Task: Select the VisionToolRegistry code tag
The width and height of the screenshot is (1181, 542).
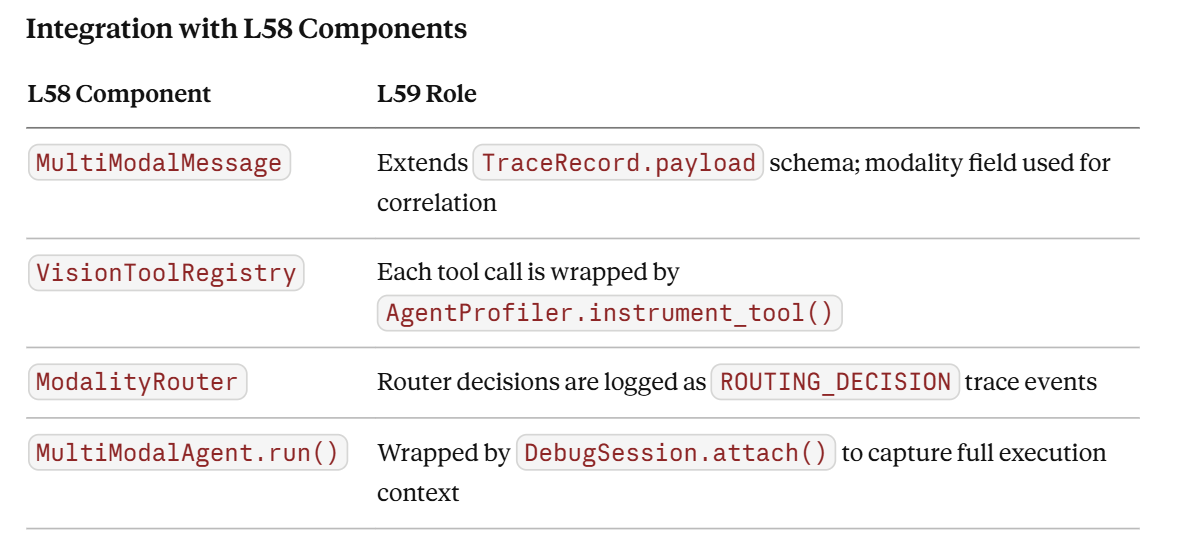Action: [166, 273]
